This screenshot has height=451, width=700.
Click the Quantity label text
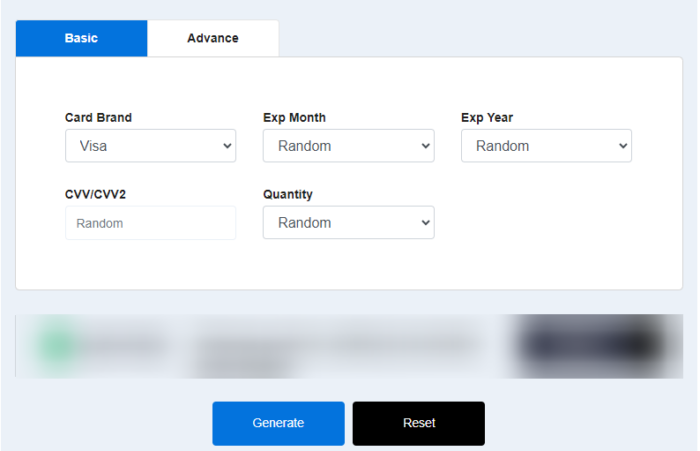pos(288,195)
